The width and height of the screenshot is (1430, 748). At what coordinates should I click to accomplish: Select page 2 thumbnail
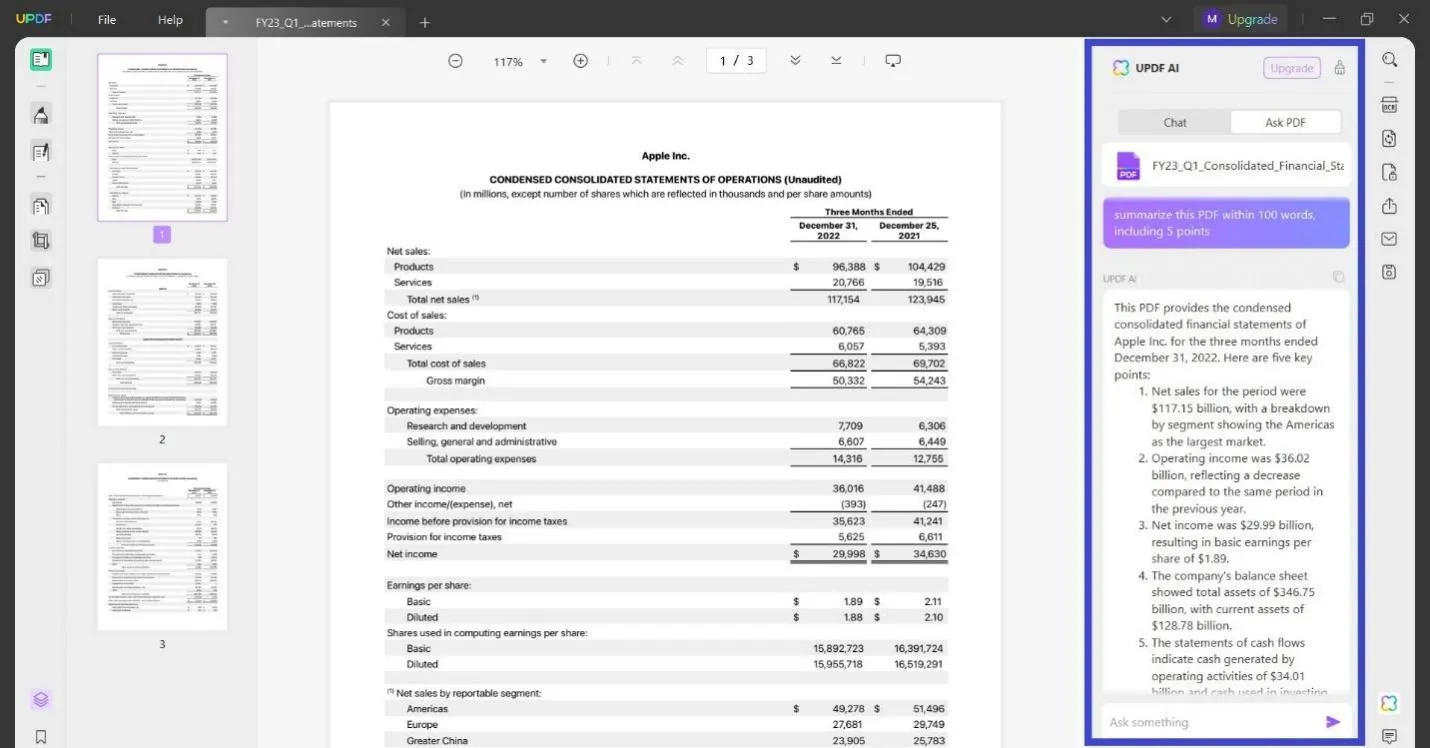tap(162, 342)
